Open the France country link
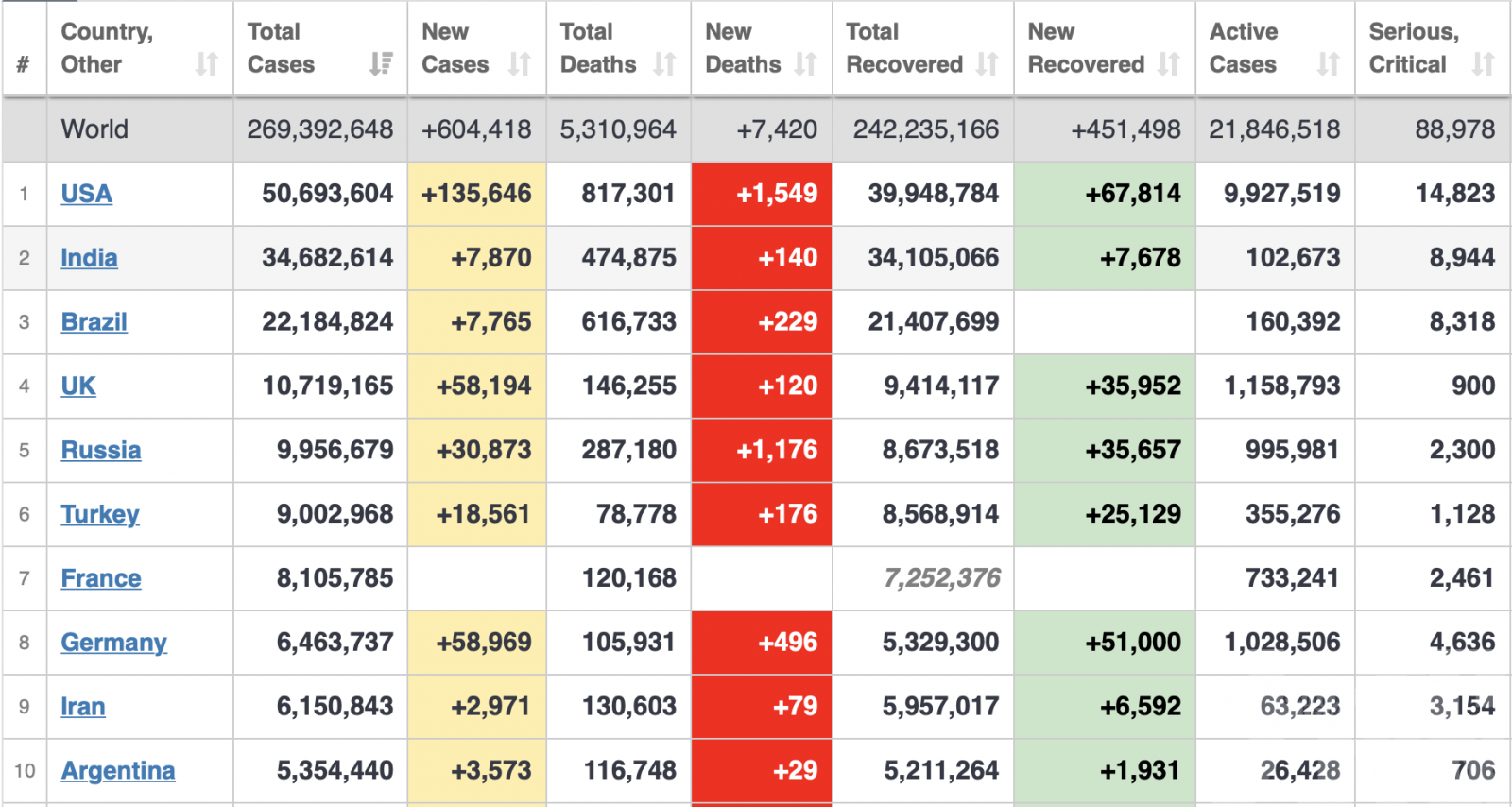This screenshot has width=1512, height=807. point(101,578)
